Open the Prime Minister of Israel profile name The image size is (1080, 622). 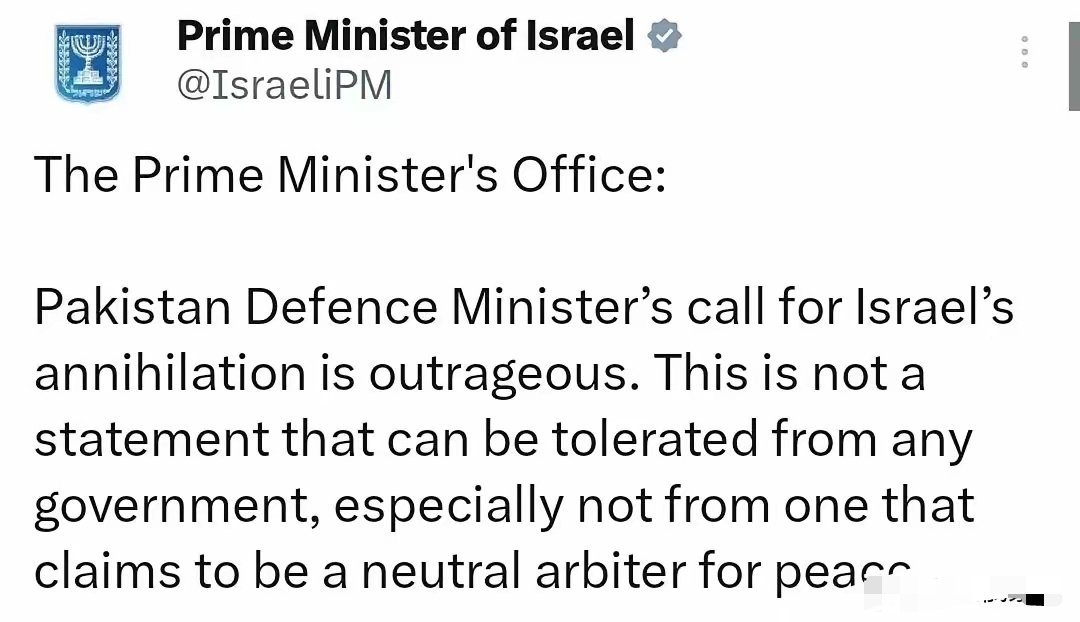(x=405, y=36)
